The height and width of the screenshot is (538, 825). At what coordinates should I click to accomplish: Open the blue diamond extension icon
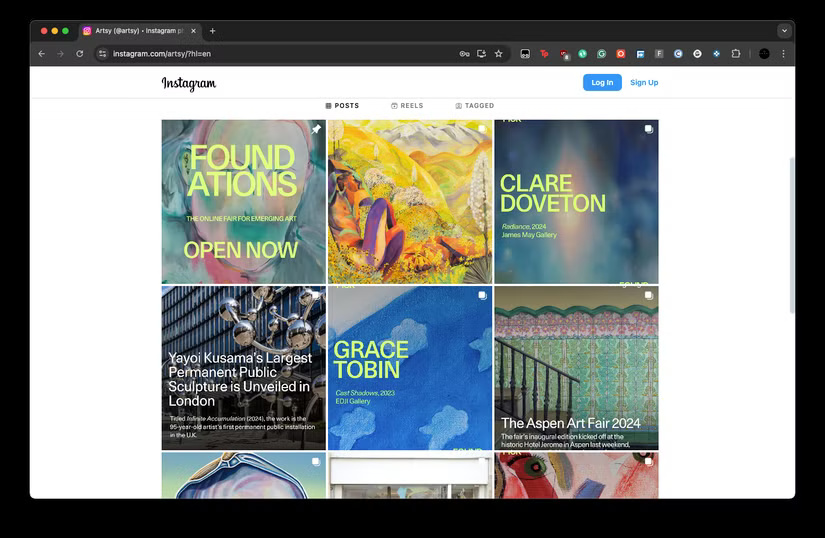(717, 54)
